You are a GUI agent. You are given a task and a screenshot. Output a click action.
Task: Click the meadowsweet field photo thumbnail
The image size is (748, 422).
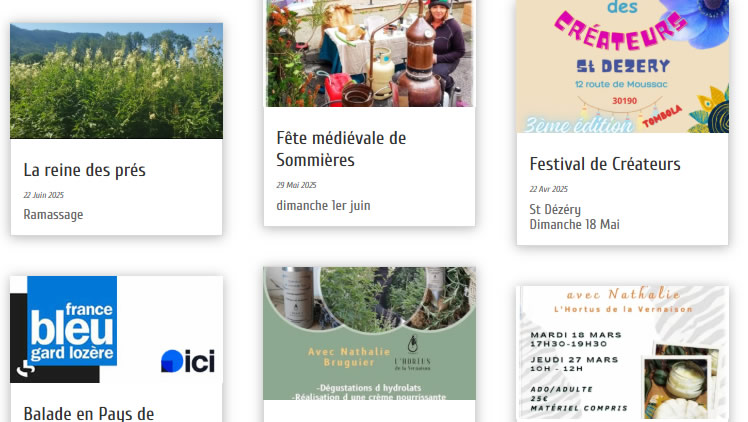(x=116, y=81)
